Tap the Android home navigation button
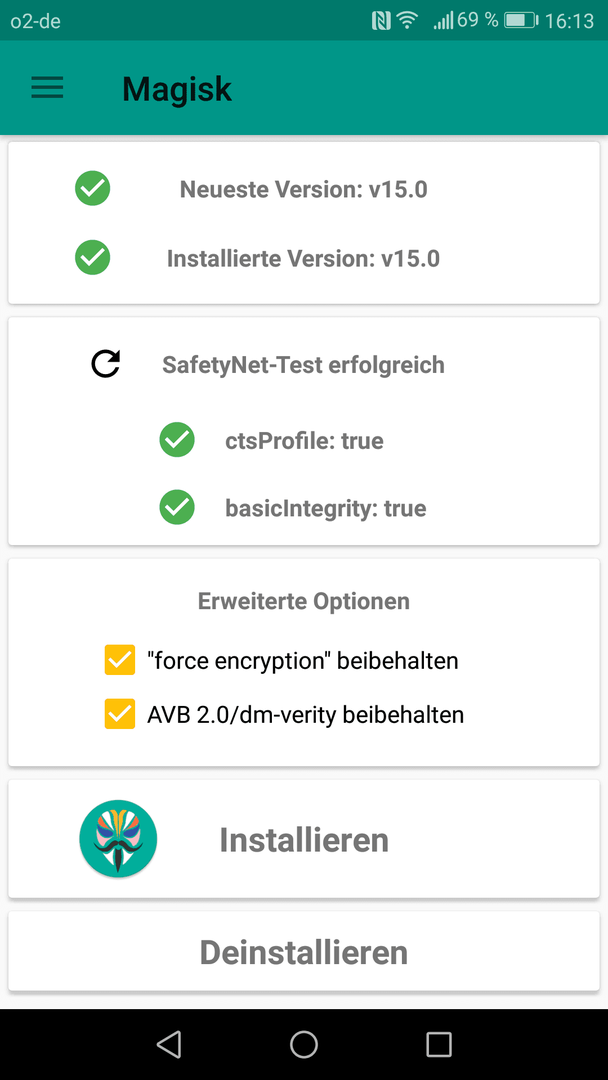The image size is (608, 1080). click(x=304, y=1044)
